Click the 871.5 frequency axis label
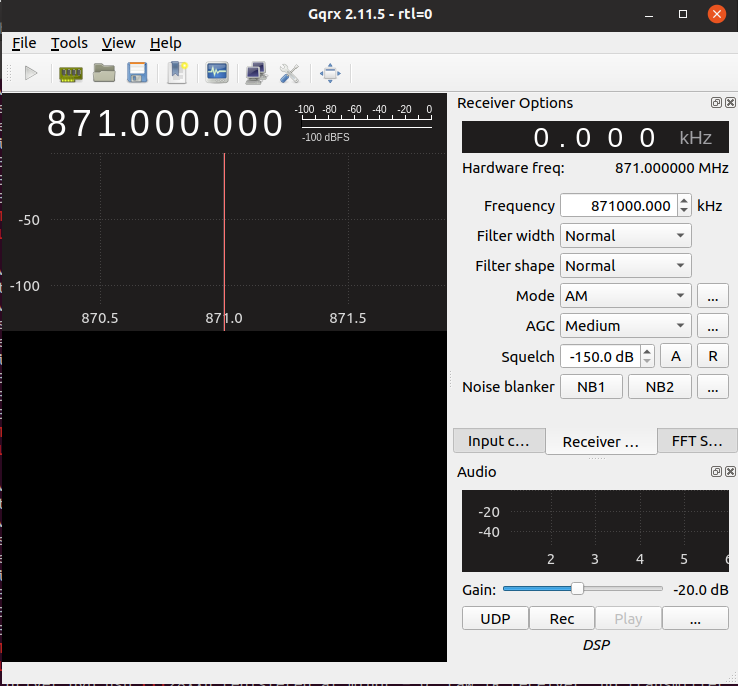The width and height of the screenshot is (738, 686). click(x=347, y=318)
